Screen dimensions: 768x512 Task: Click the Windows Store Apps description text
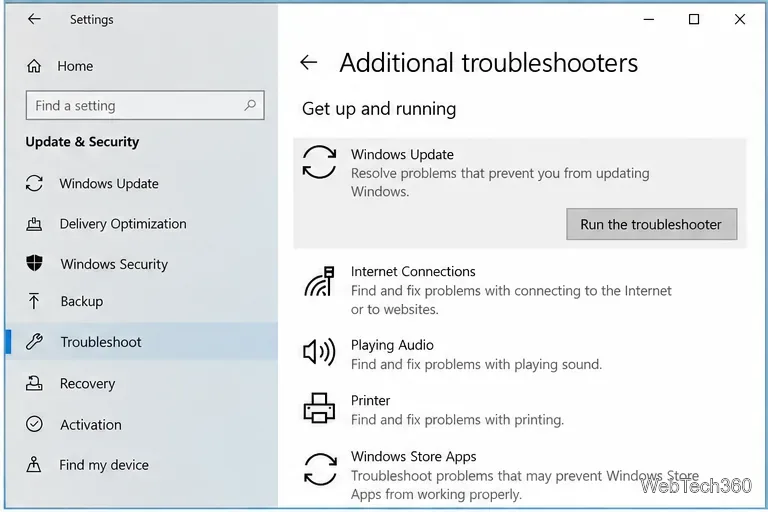tap(525, 485)
